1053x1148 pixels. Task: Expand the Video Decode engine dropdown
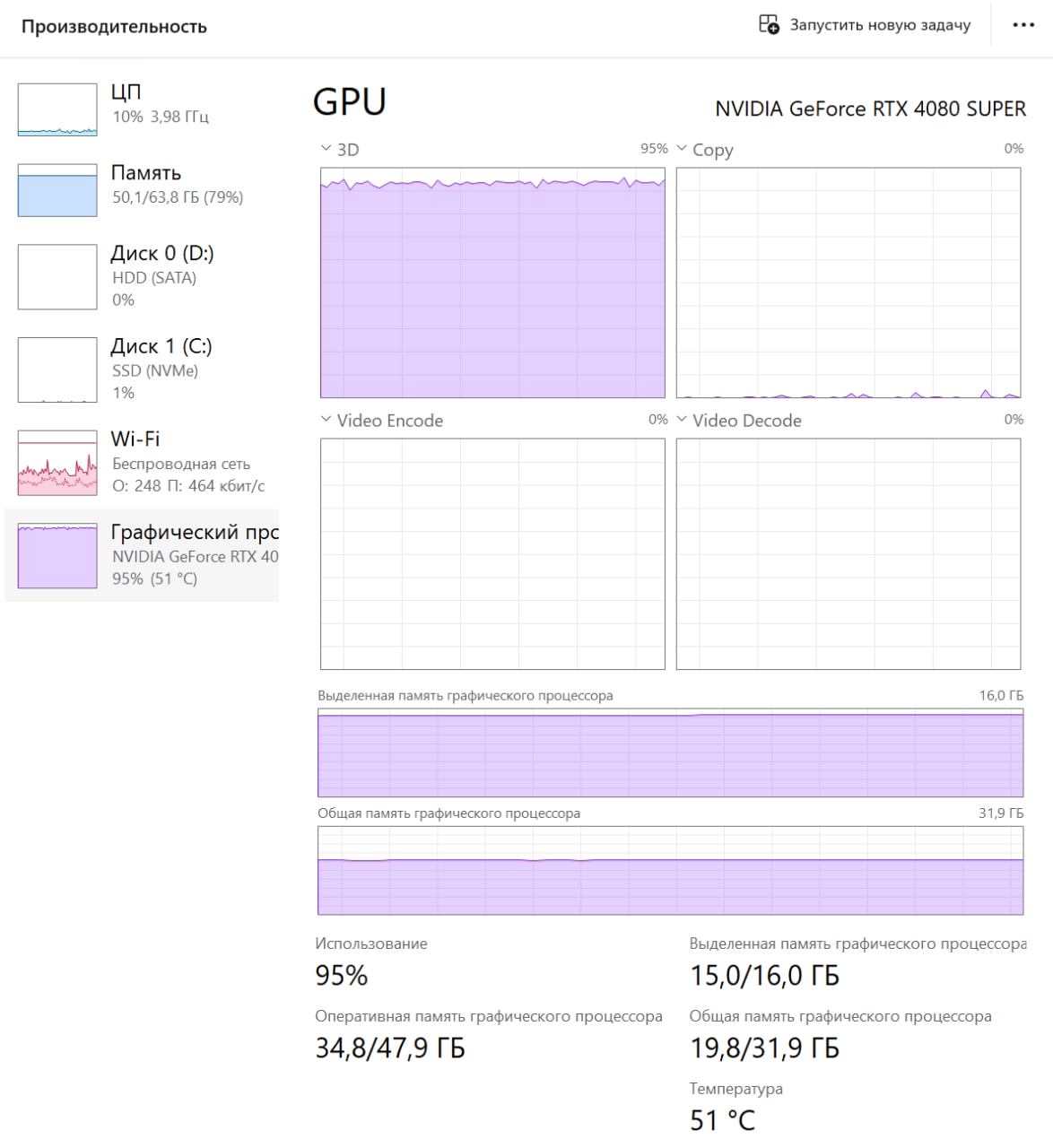tap(738, 420)
